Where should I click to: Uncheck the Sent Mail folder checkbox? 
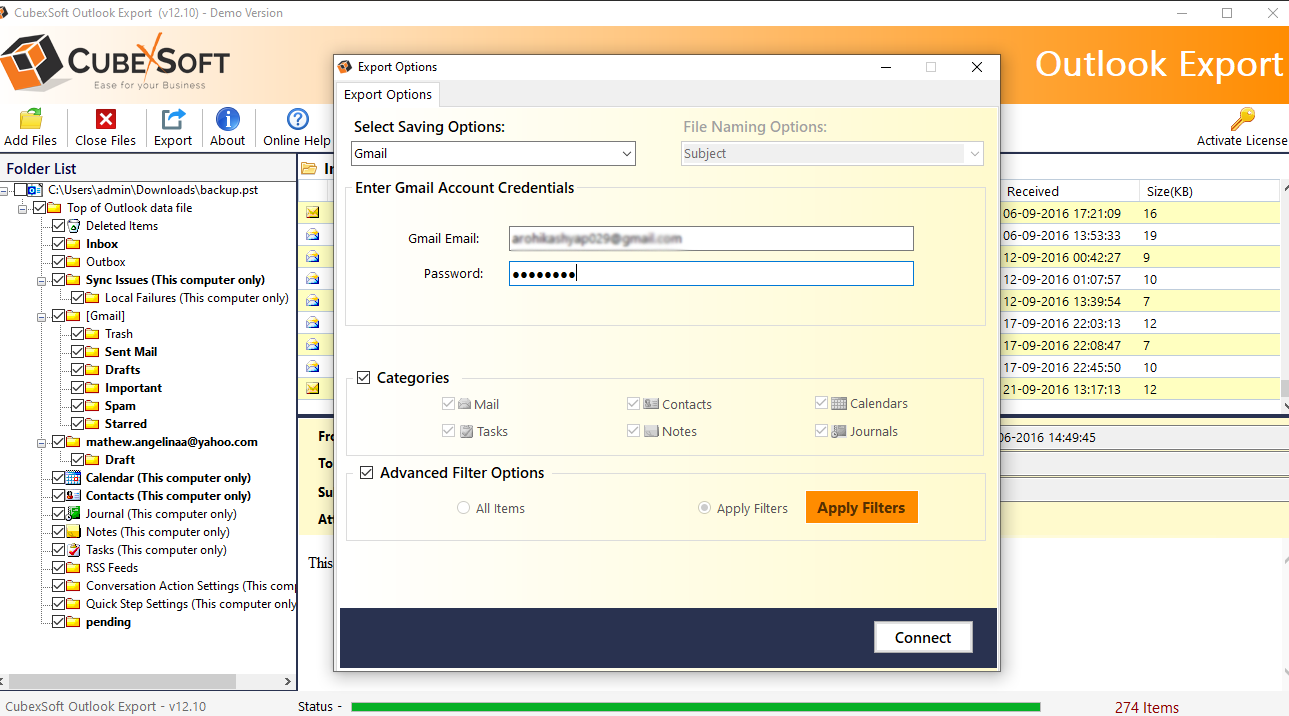(77, 352)
